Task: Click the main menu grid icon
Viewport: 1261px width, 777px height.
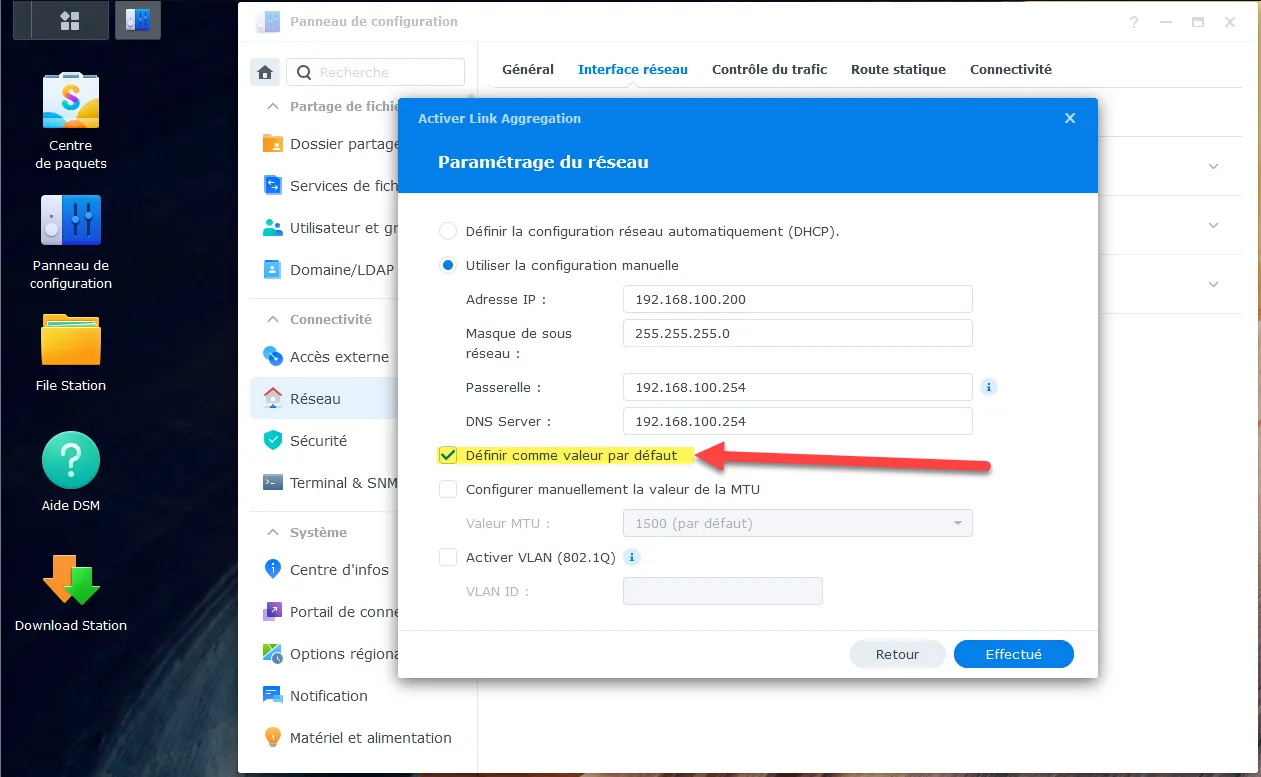Action: tap(70, 19)
